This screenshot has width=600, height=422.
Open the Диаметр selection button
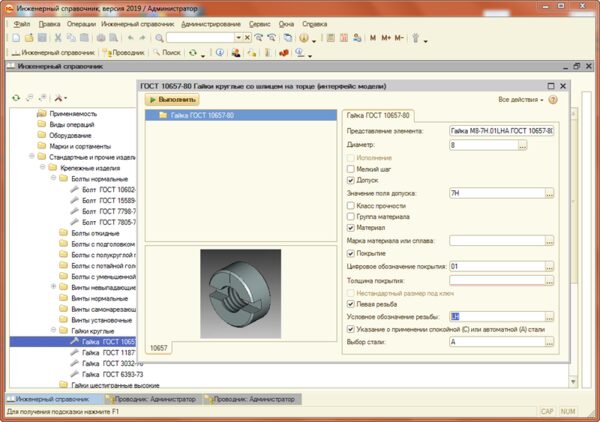click(522, 145)
